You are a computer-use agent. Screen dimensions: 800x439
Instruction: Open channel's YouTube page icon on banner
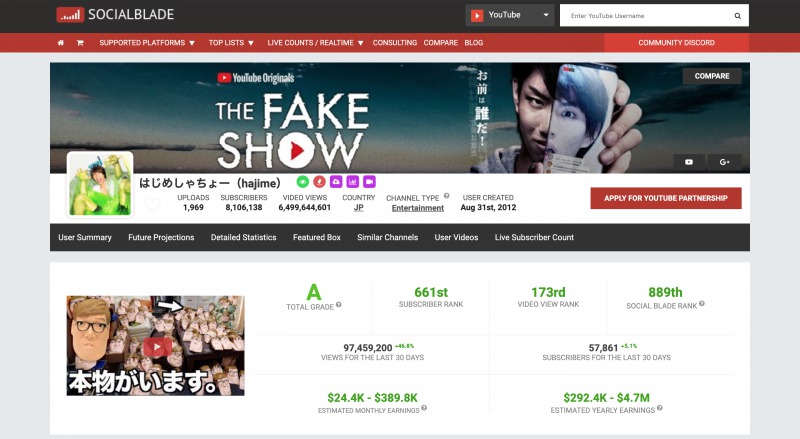coord(689,162)
